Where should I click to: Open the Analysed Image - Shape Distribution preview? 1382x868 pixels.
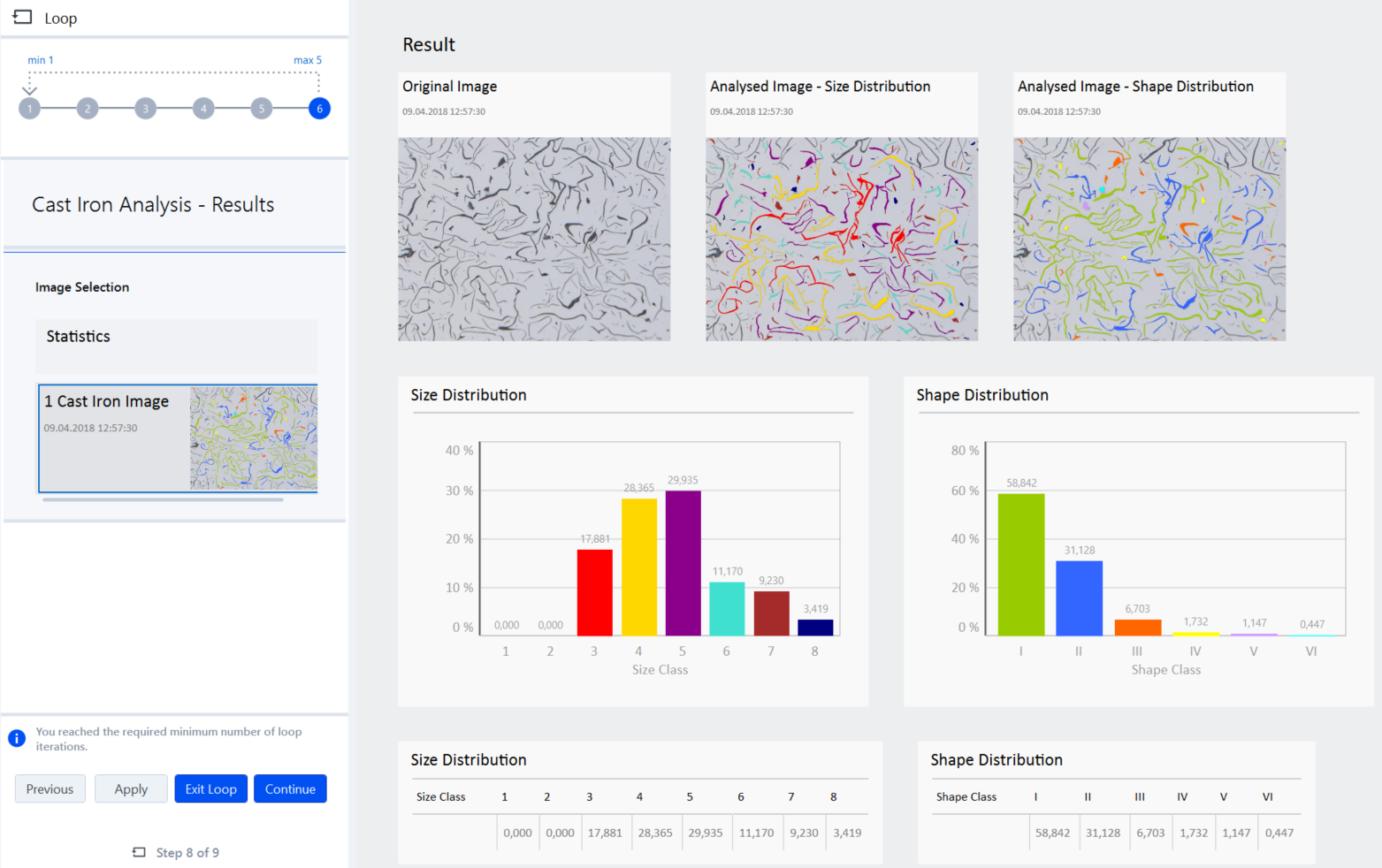click(1149, 239)
